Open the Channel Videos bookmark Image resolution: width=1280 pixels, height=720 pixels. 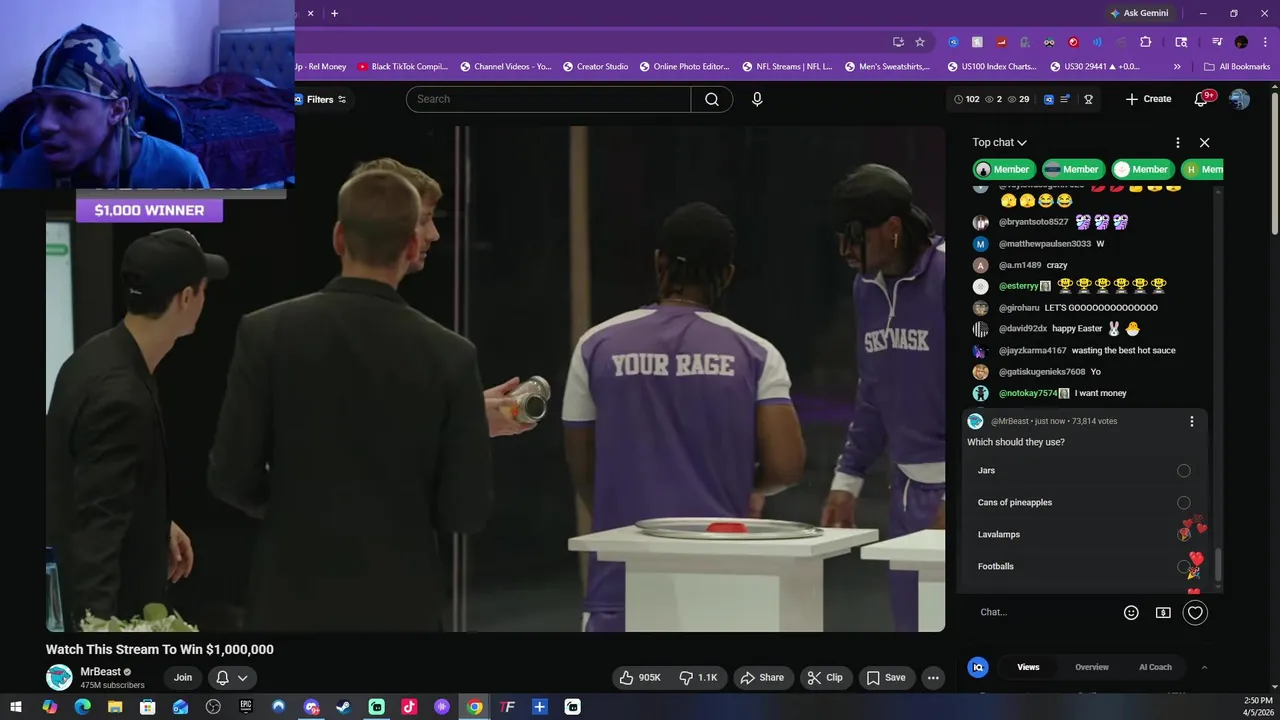pyautogui.click(x=505, y=67)
